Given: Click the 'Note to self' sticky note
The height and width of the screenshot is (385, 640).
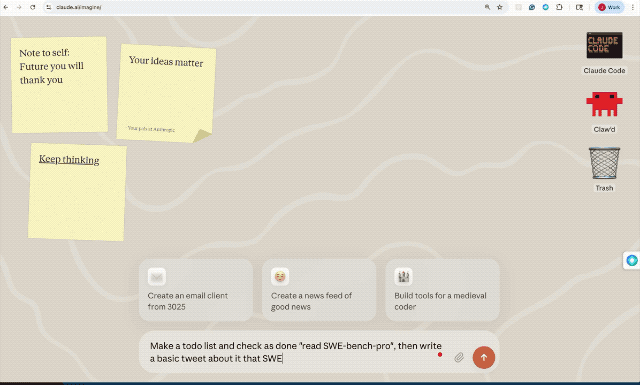Looking at the screenshot, I should (59, 85).
